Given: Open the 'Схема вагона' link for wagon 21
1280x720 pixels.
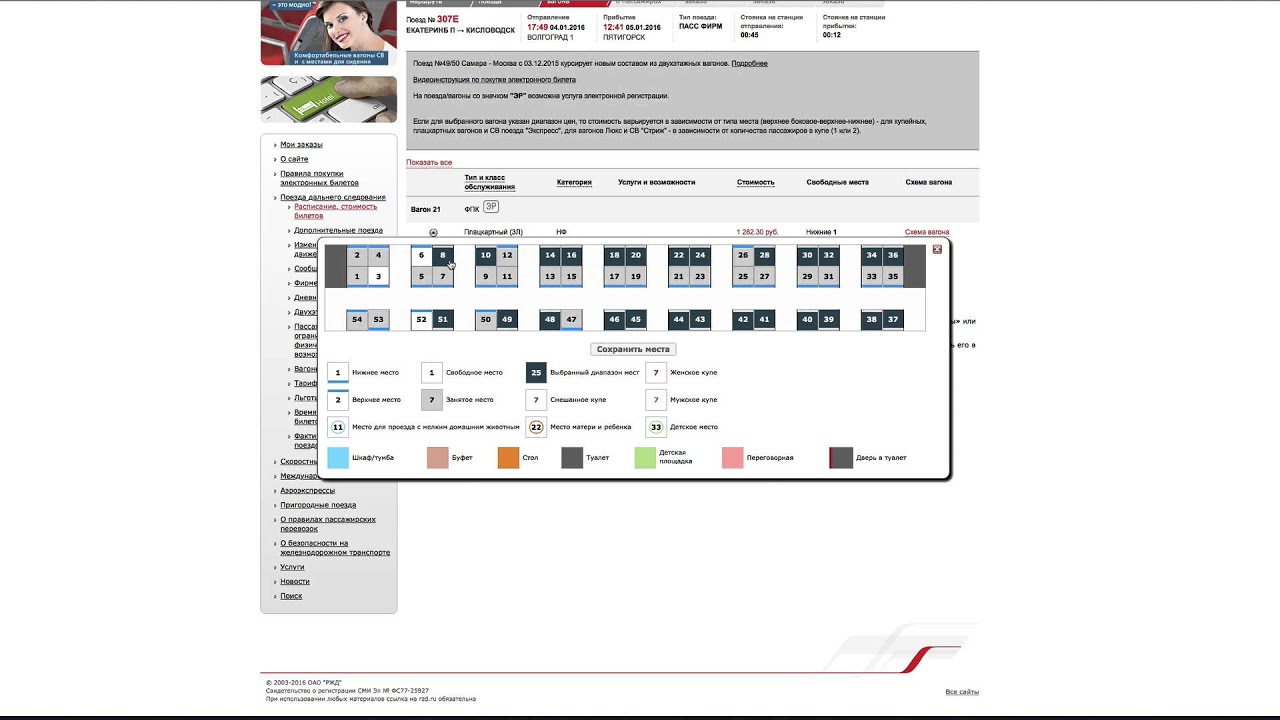Looking at the screenshot, I should click(x=927, y=232).
